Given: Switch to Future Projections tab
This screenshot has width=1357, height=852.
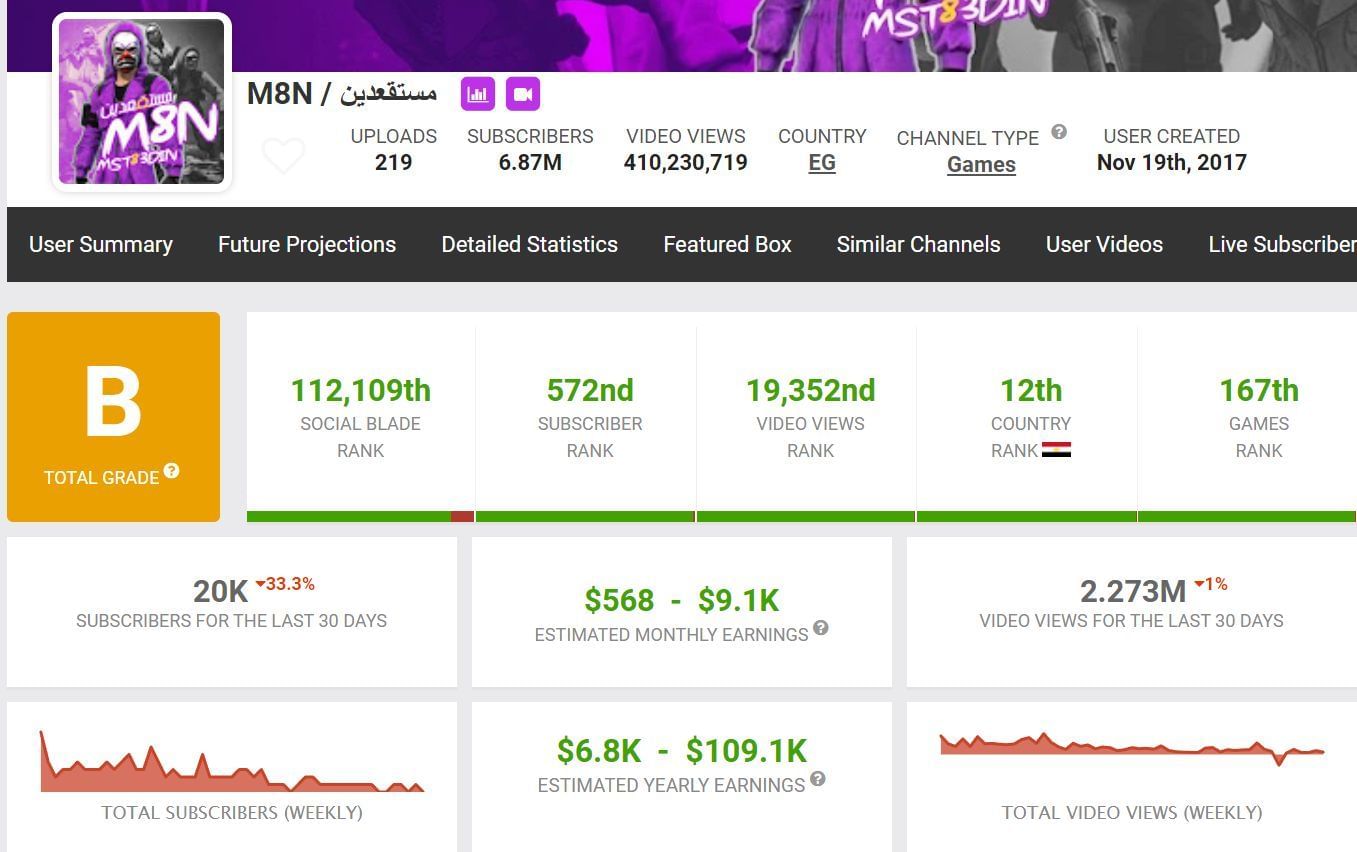Looking at the screenshot, I should (307, 244).
